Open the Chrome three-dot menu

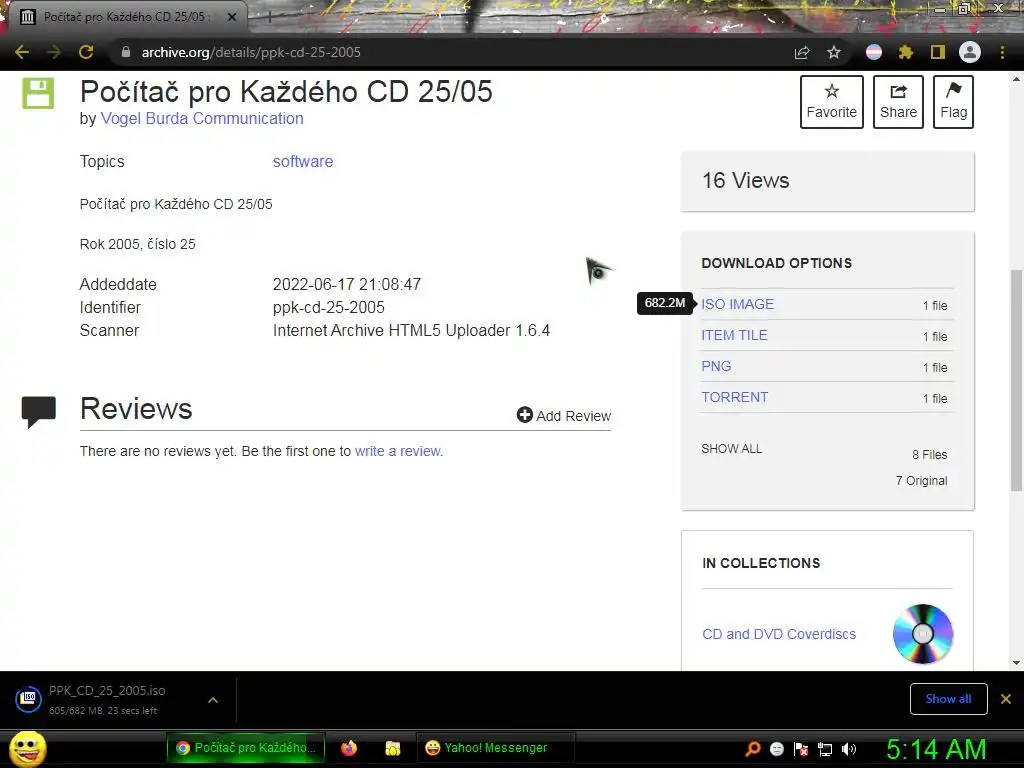[1002, 52]
